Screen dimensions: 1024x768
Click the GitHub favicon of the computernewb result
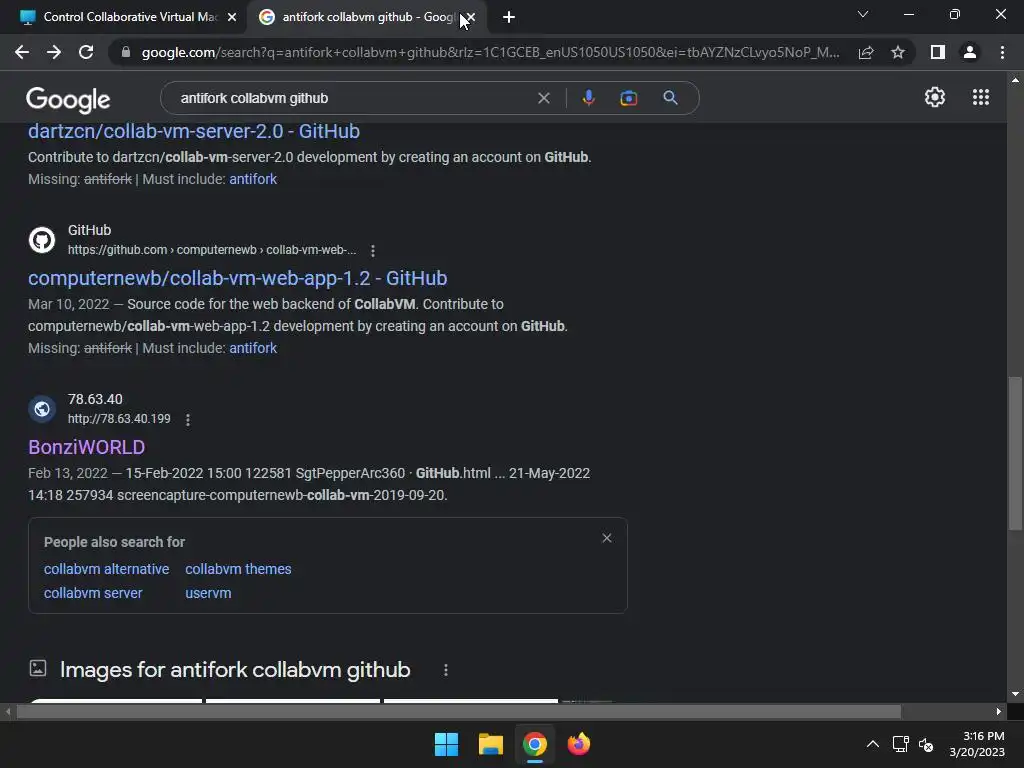click(x=42, y=240)
